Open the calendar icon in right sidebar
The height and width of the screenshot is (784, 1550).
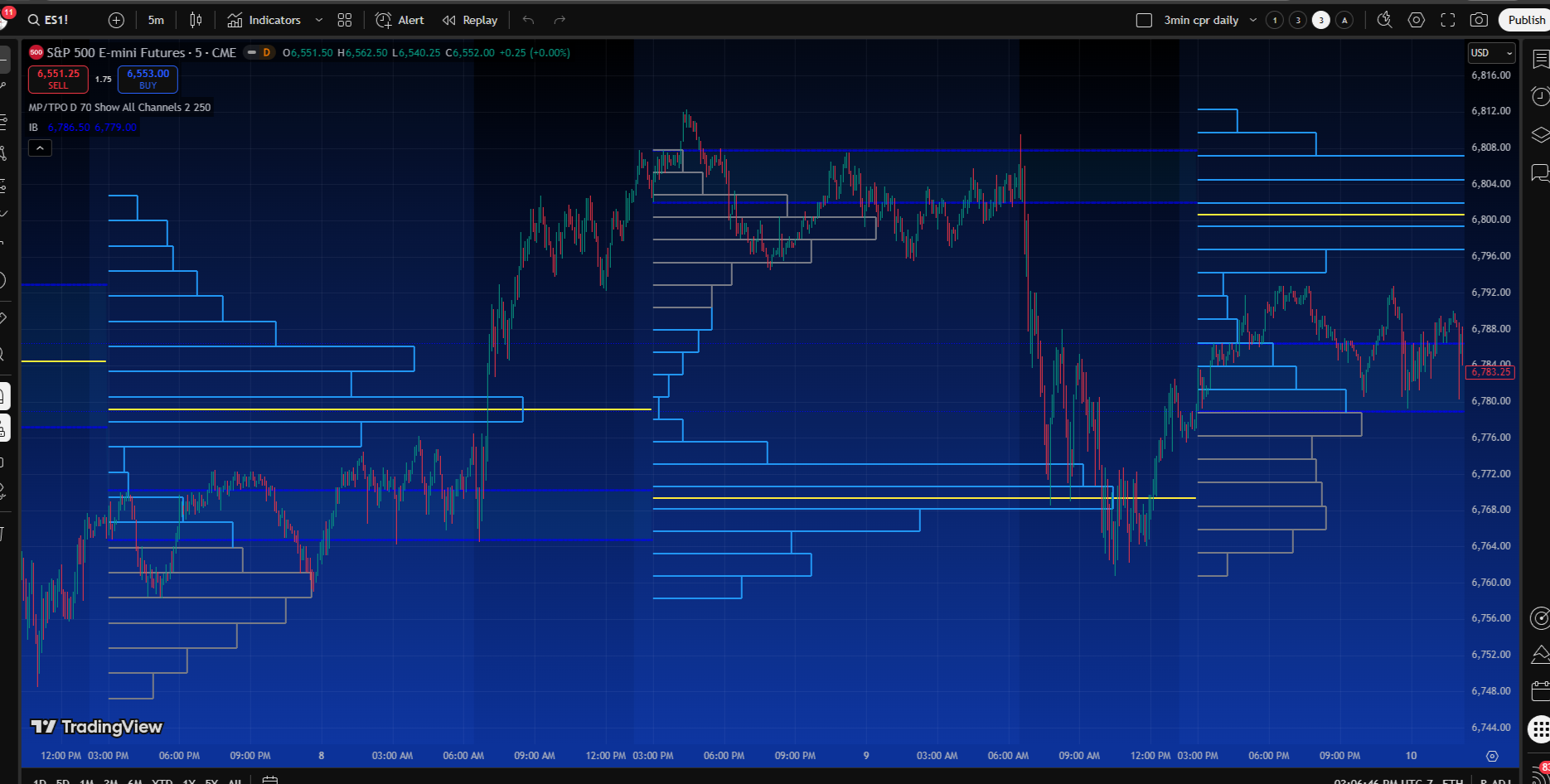pos(1539,690)
